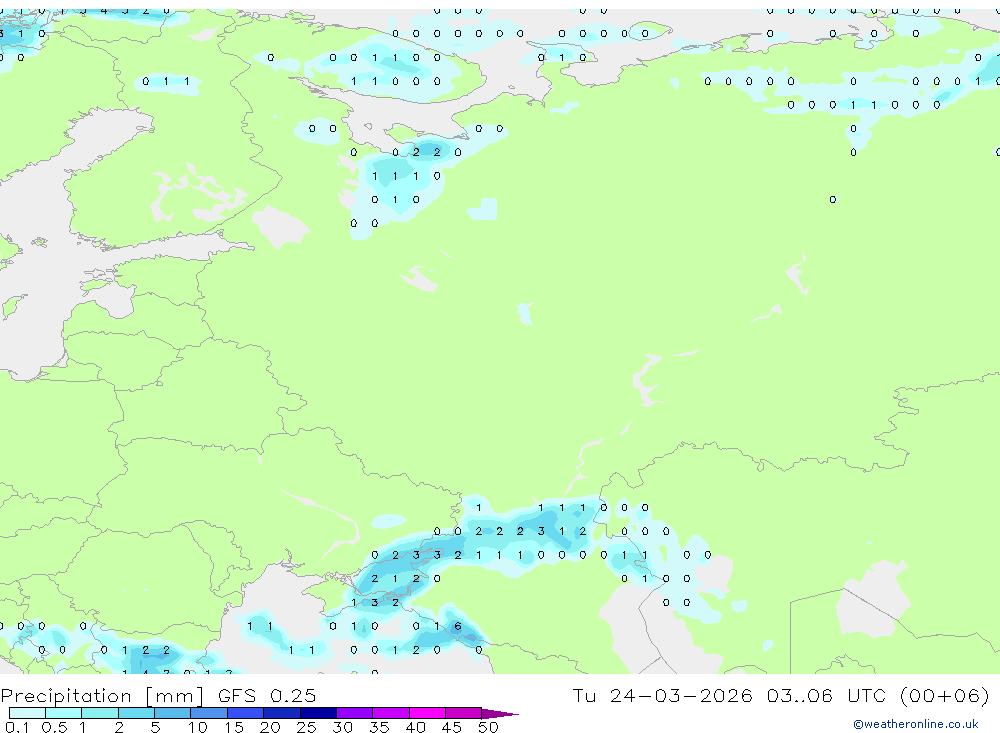The image size is (1000, 733).
Task: Click the 0.5–1 mm legend color segment
Action: point(64,713)
